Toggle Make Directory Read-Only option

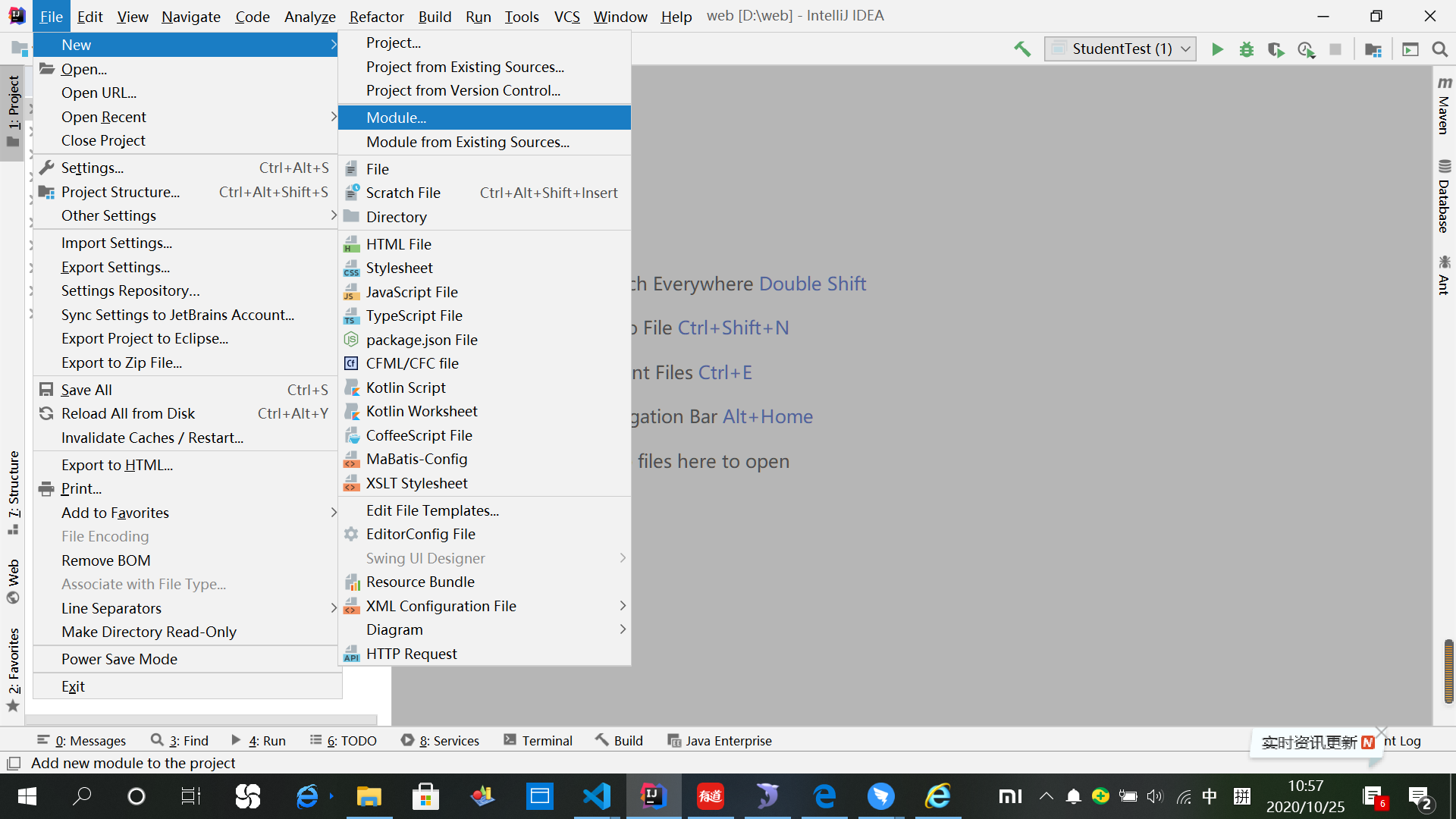pyautogui.click(x=149, y=632)
